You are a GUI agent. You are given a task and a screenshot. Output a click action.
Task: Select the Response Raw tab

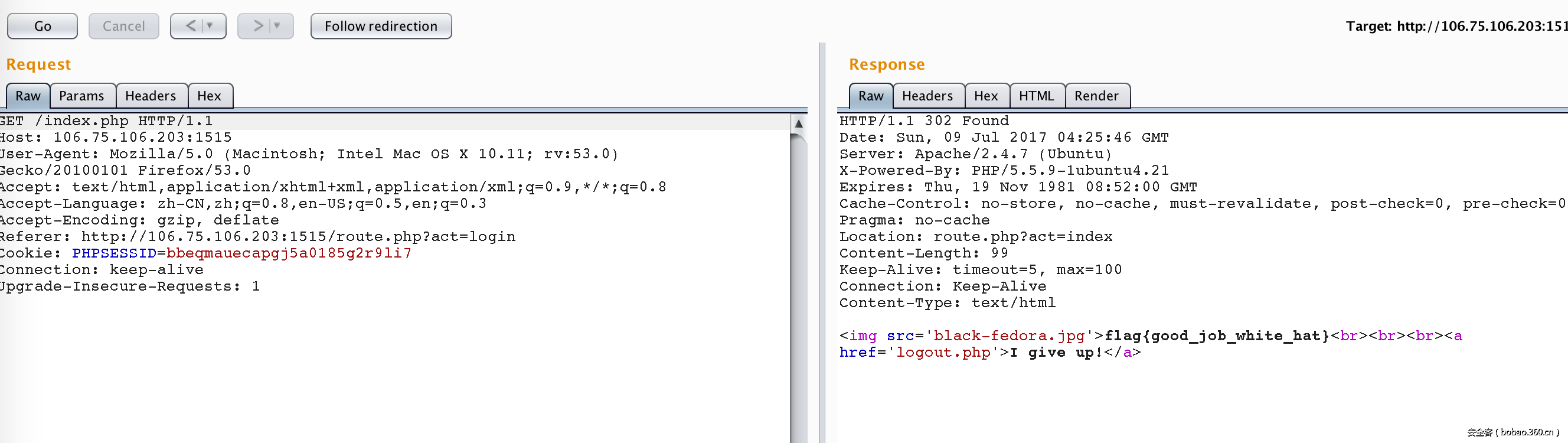pos(870,96)
